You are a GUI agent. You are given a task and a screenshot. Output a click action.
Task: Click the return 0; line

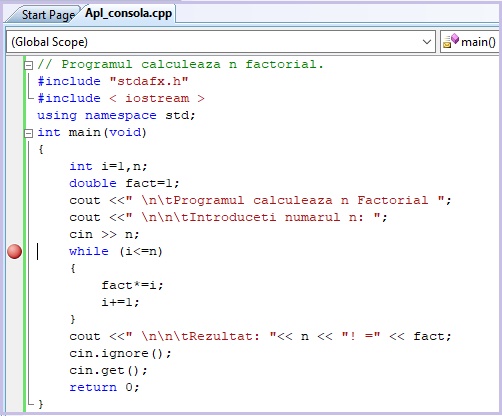click(104, 387)
